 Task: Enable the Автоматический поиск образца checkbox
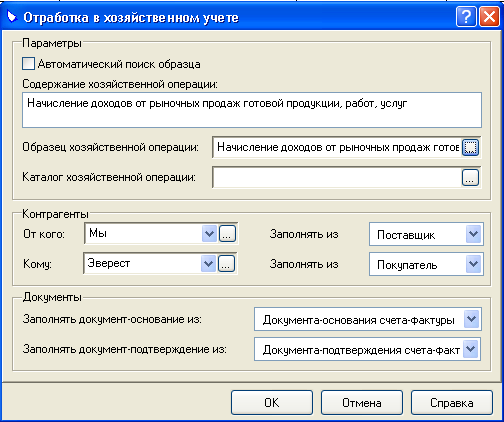coord(28,63)
